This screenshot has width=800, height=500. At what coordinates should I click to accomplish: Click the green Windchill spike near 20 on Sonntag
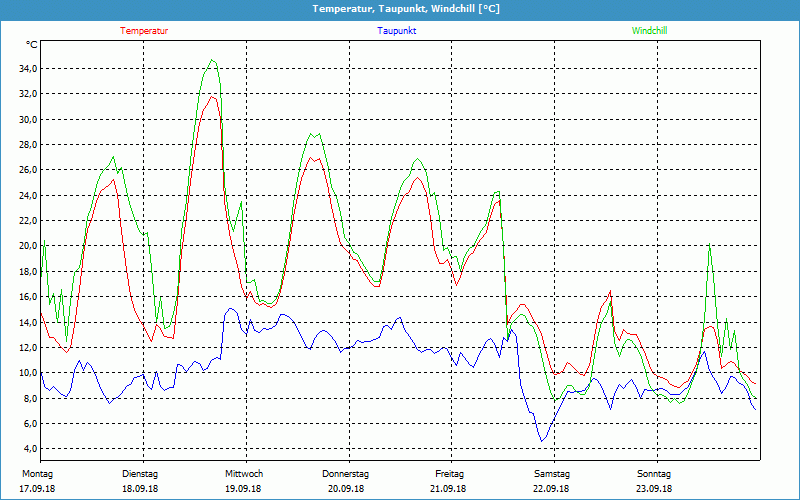coord(709,245)
